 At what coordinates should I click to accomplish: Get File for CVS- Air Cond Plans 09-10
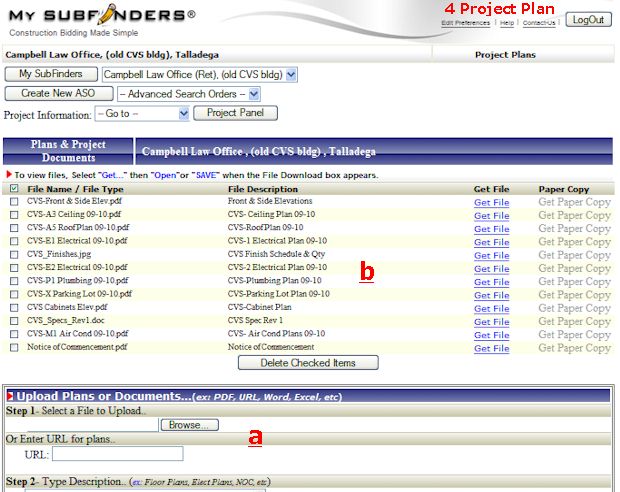click(491, 335)
